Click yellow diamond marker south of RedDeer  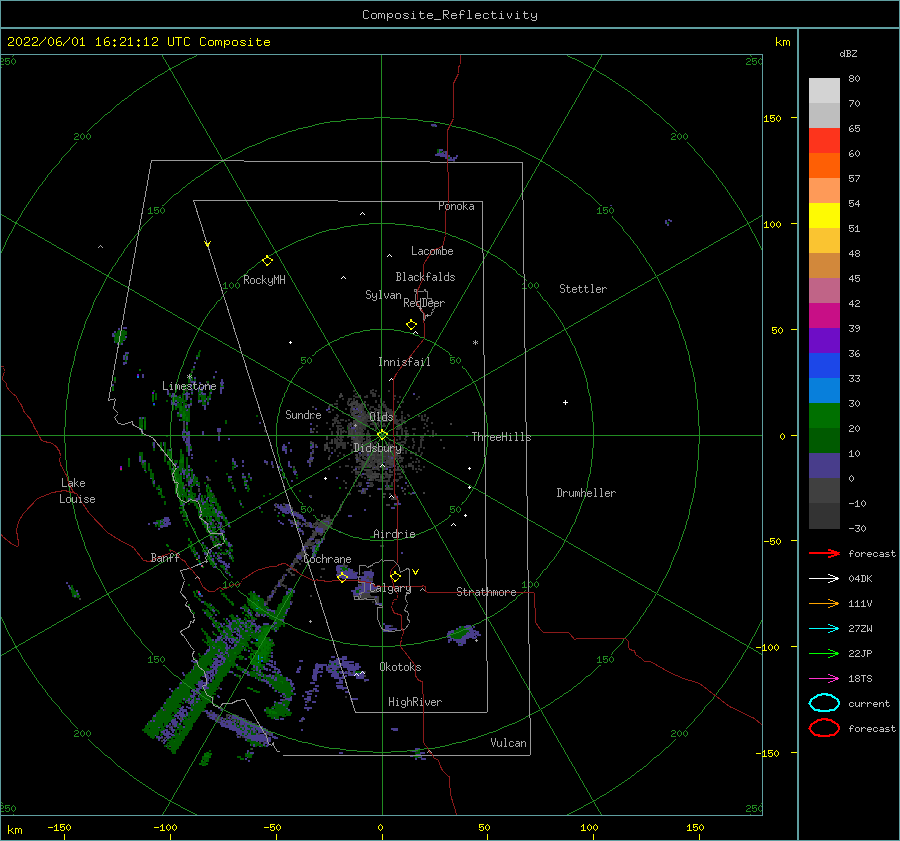coord(412,325)
